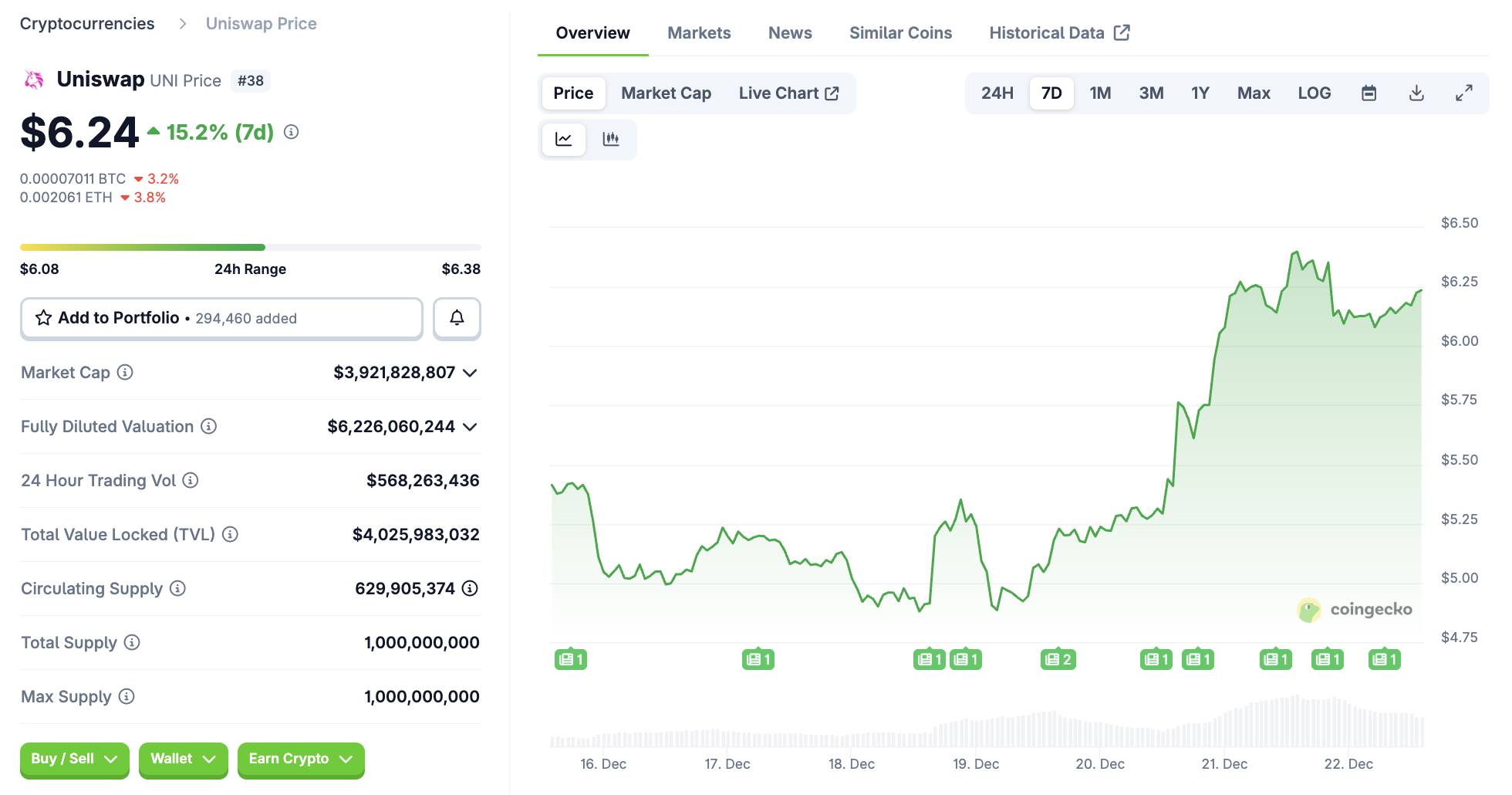
Task: Click the Market Cap info icon
Action: [125, 373]
